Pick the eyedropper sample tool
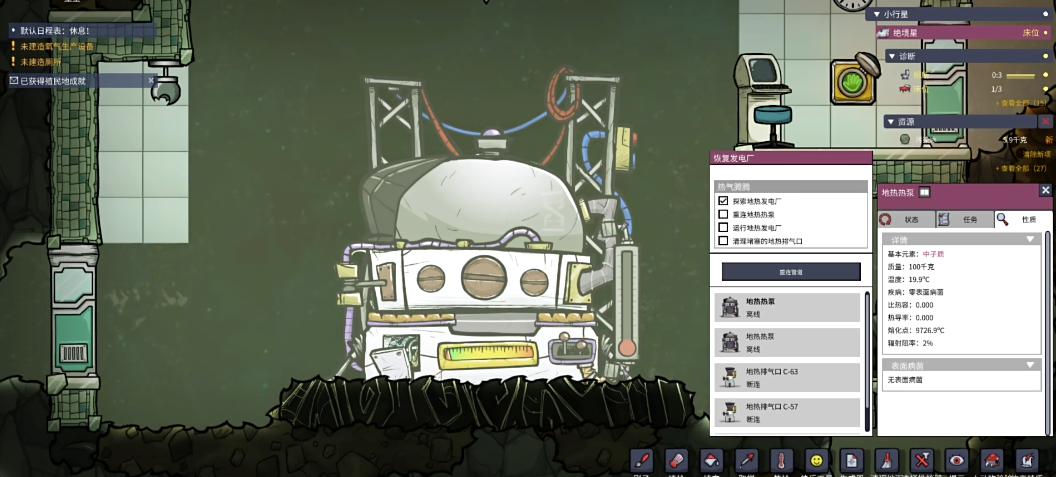The image size is (1056, 477). (746, 461)
